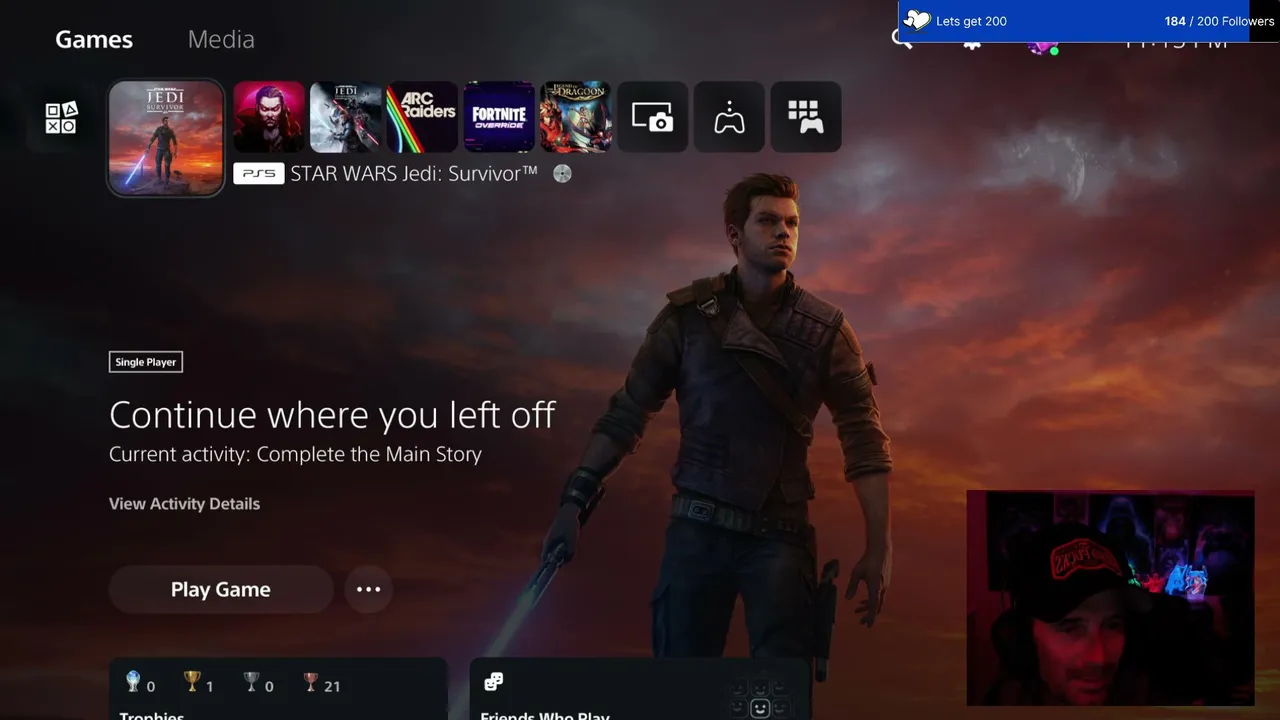1280x720 pixels.
Task: Click the Single Player tag
Action: coord(146,362)
